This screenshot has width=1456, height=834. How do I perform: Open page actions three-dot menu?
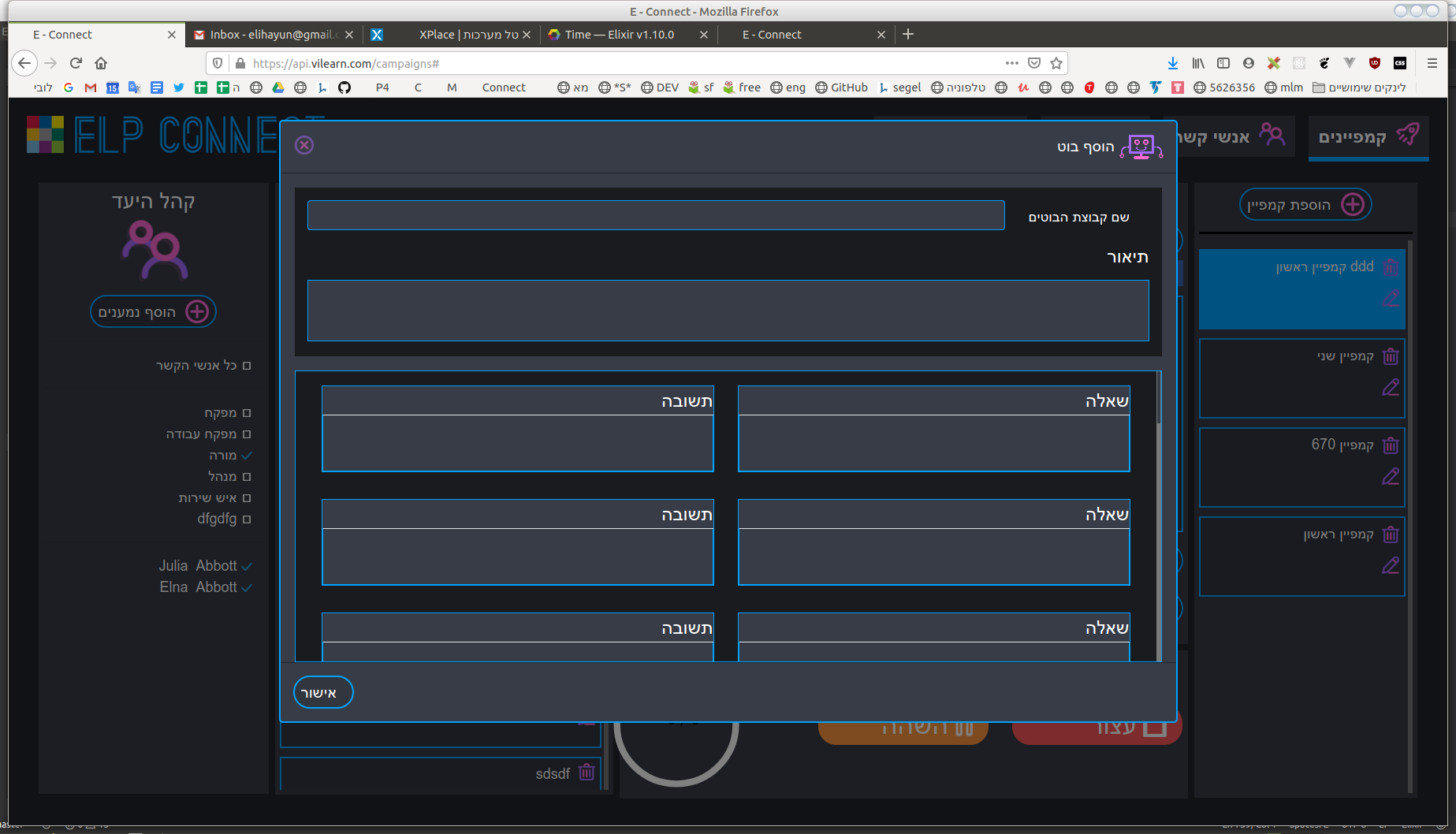tap(1012, 63)
